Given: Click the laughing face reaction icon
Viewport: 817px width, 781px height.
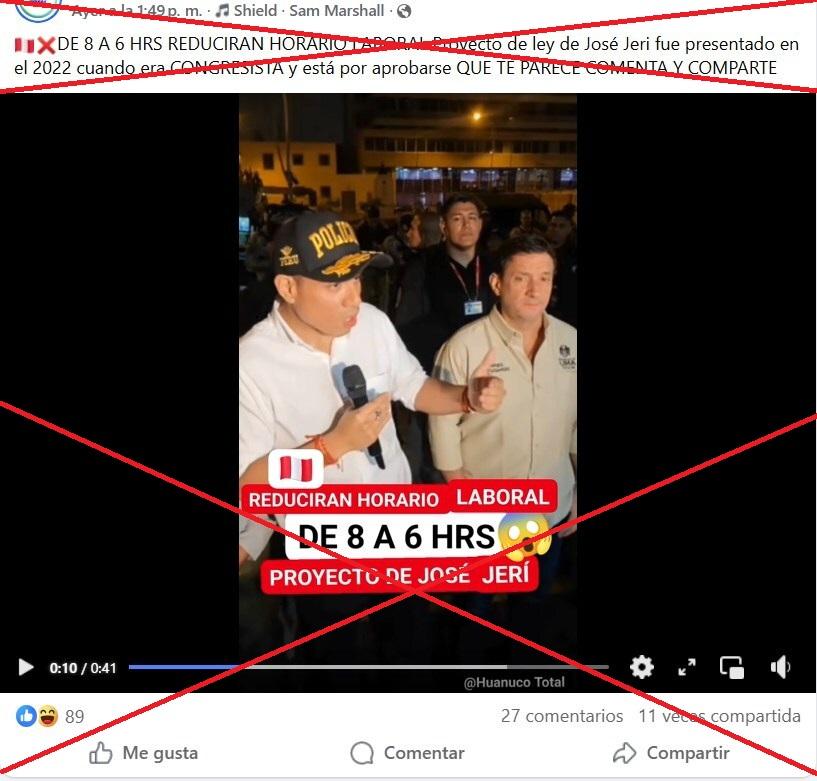Looking at the screenshot, I should click(47, 716).
